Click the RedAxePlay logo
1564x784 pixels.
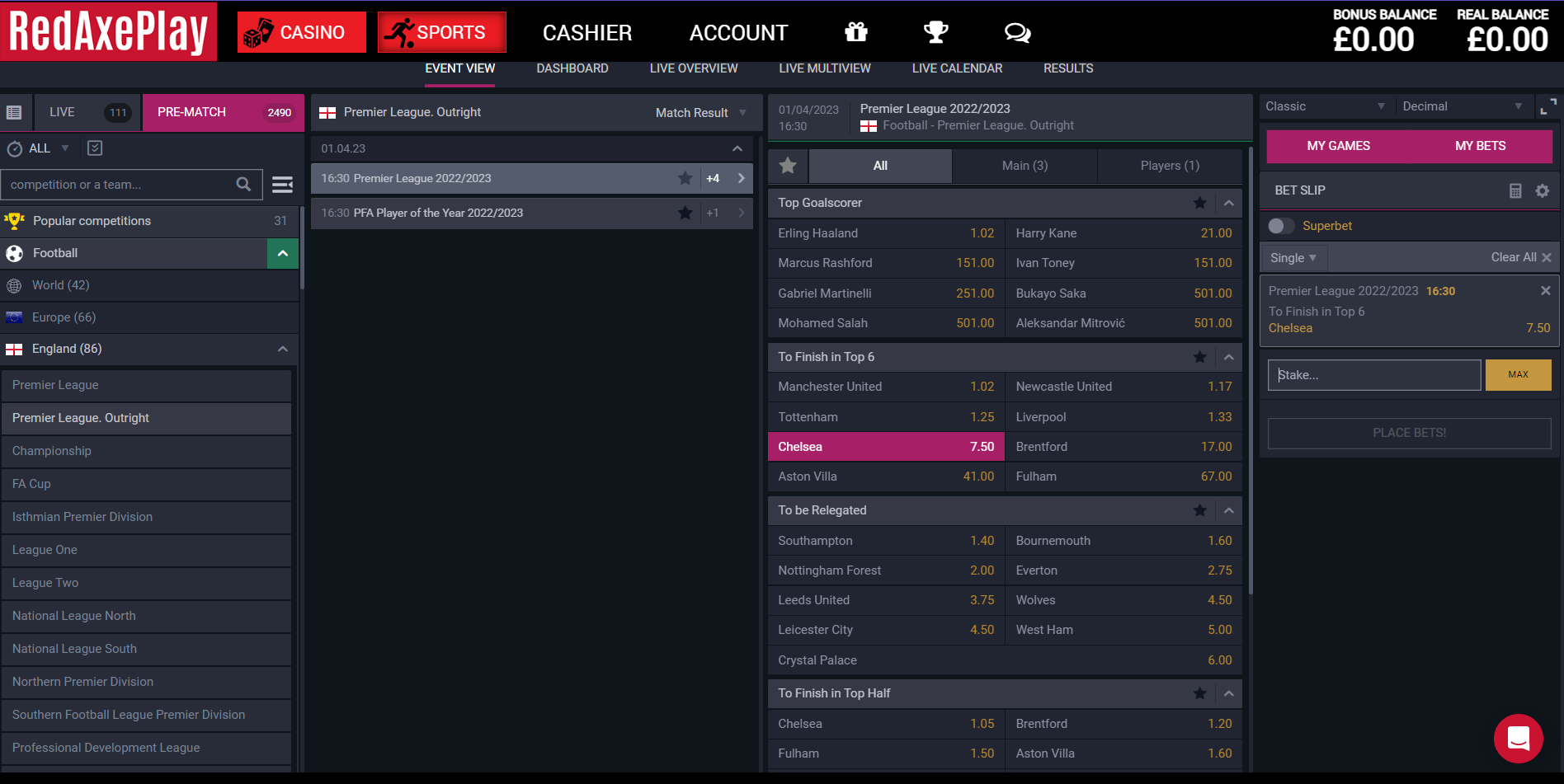tap(108, 31)
